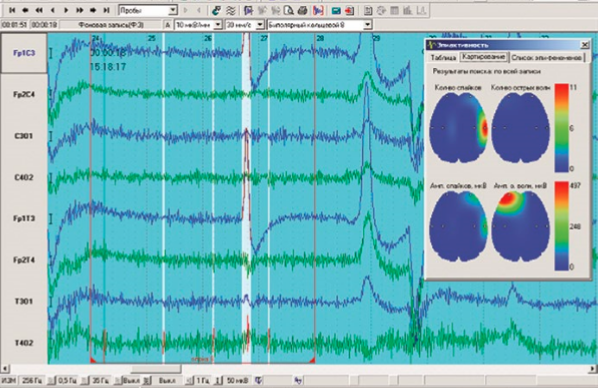Click the bold right arrow navigation button
598x388 pixels.
[93, 10]
